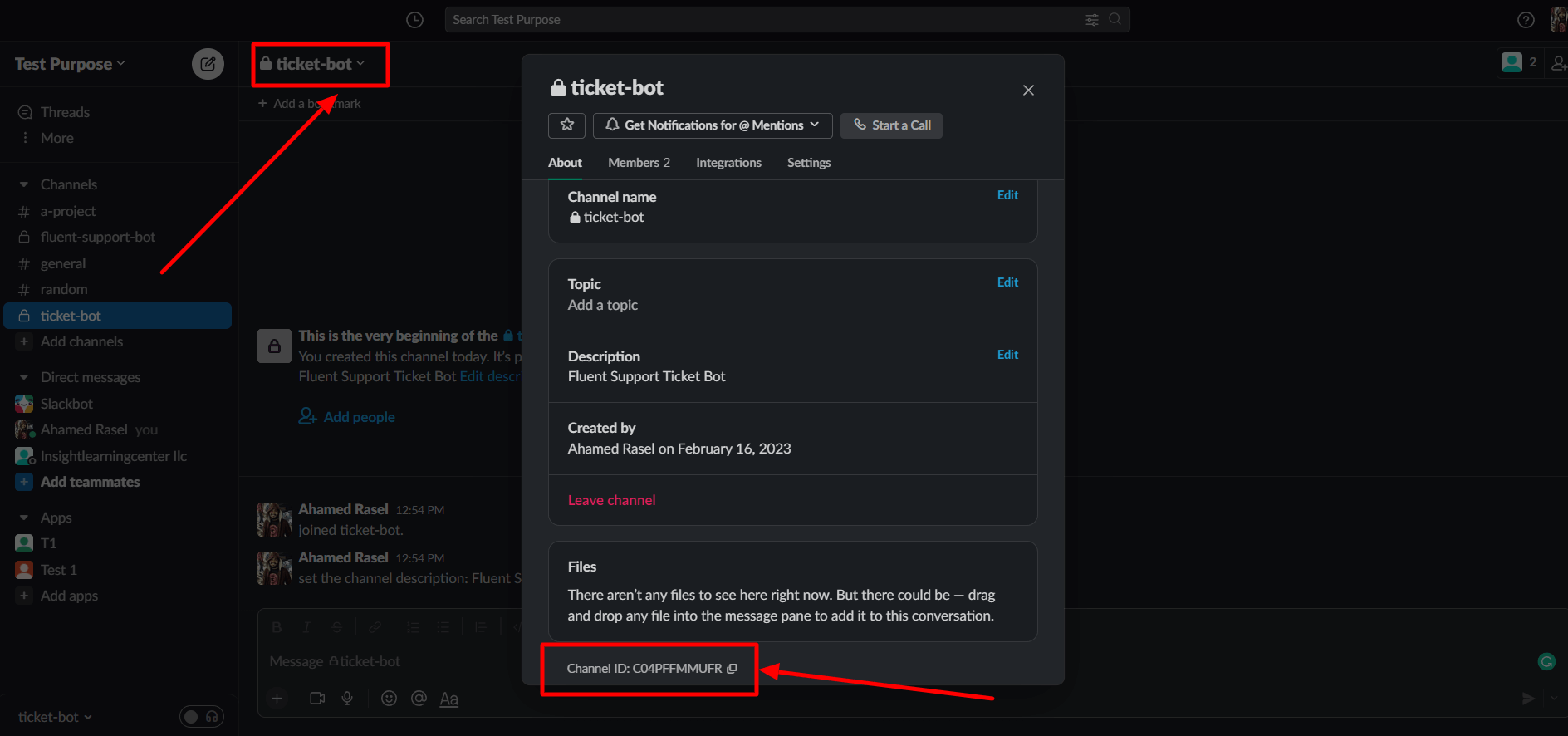Click the Channel ID C04PFFMMUFR text

(x=644, y=669)
